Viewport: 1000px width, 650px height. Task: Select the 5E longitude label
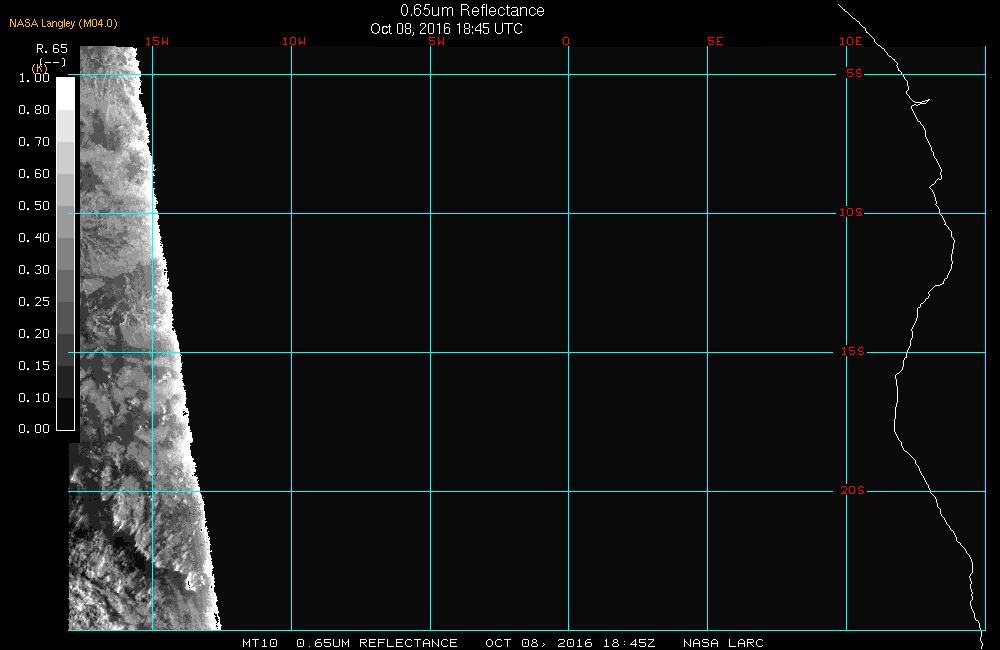[x=714, y=41]
